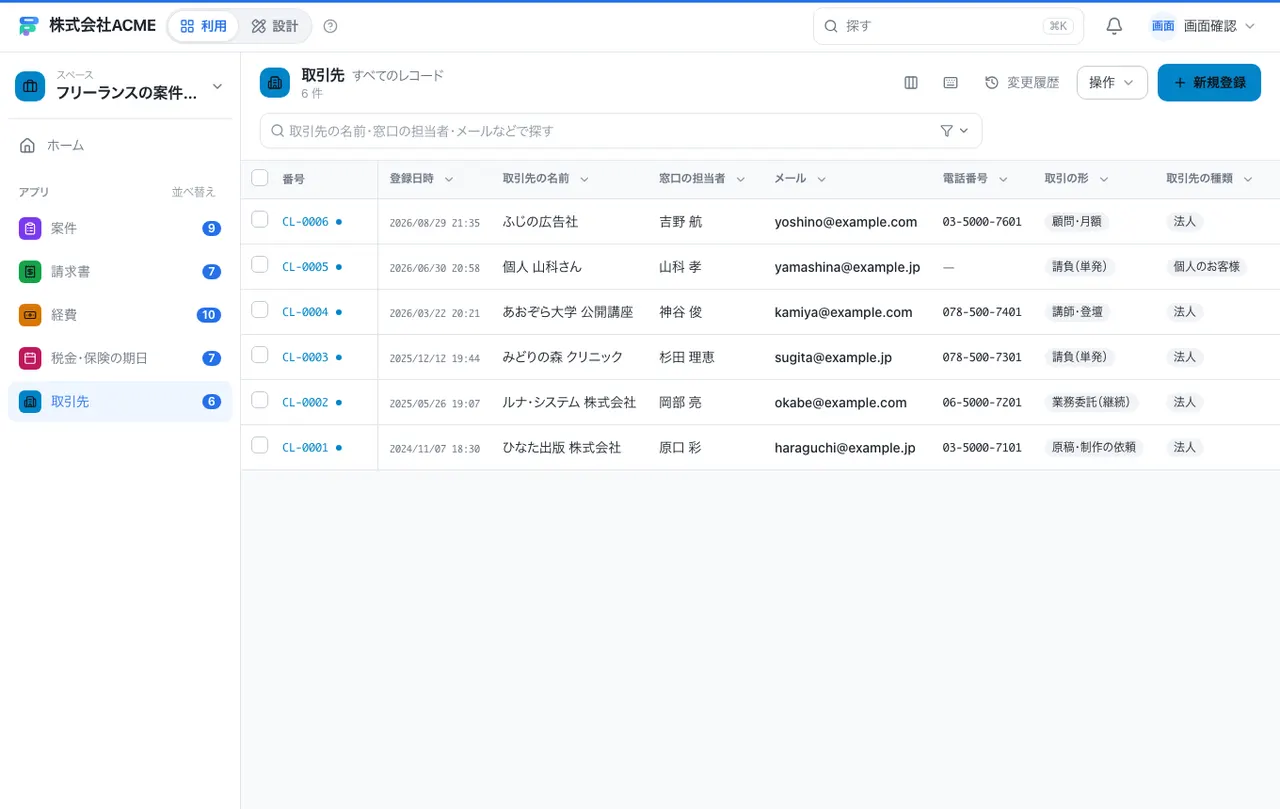The image size is (1280, 809).
Task: Click the 取引先 icon in sidebar
Action: [30, 401]
